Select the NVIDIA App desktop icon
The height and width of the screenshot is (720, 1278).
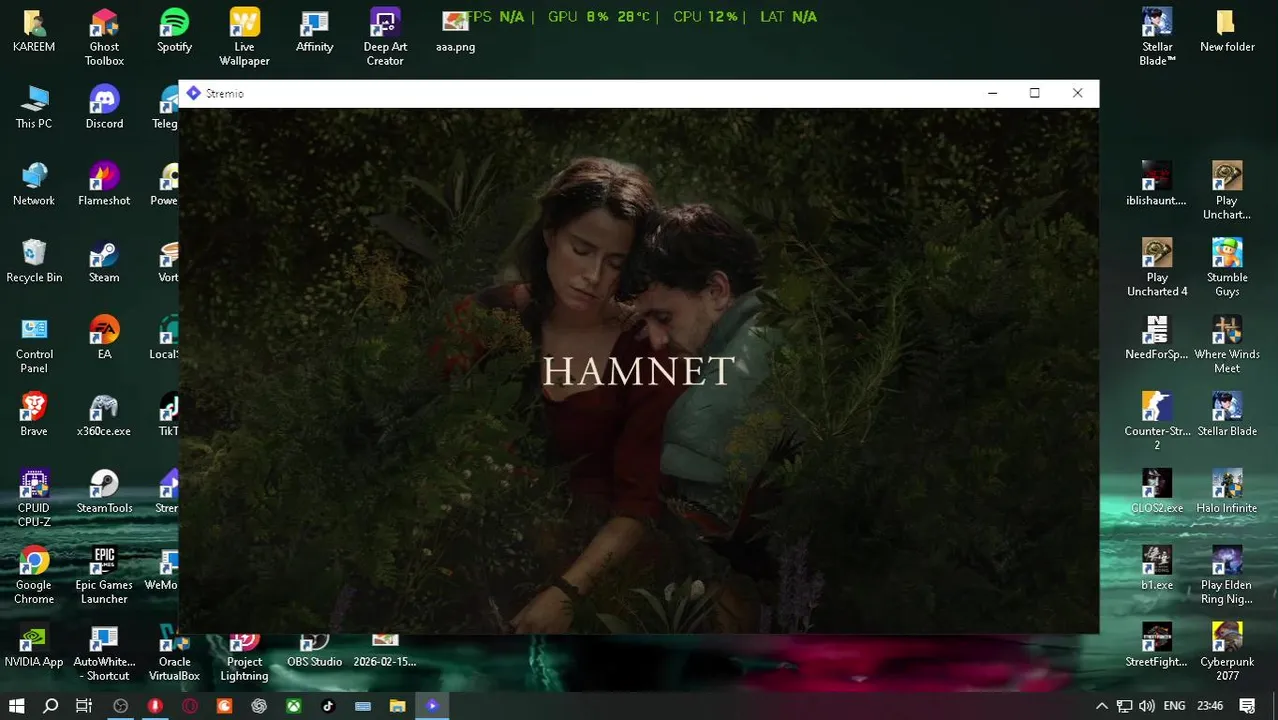click(x=34, y=647)
